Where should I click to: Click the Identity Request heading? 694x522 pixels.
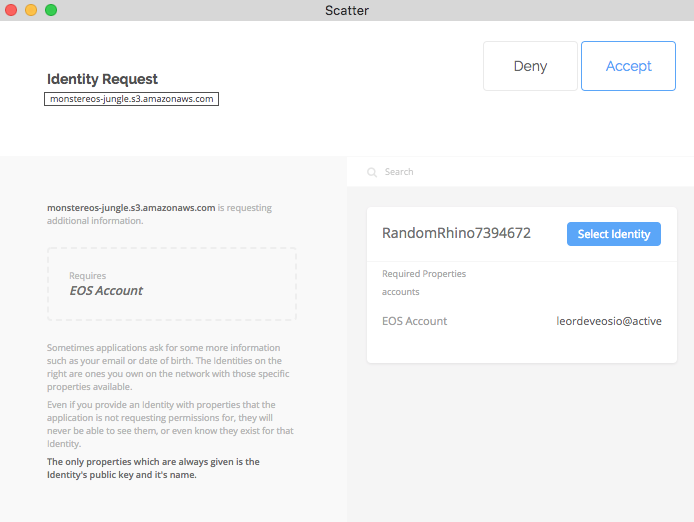pos(102,79)
